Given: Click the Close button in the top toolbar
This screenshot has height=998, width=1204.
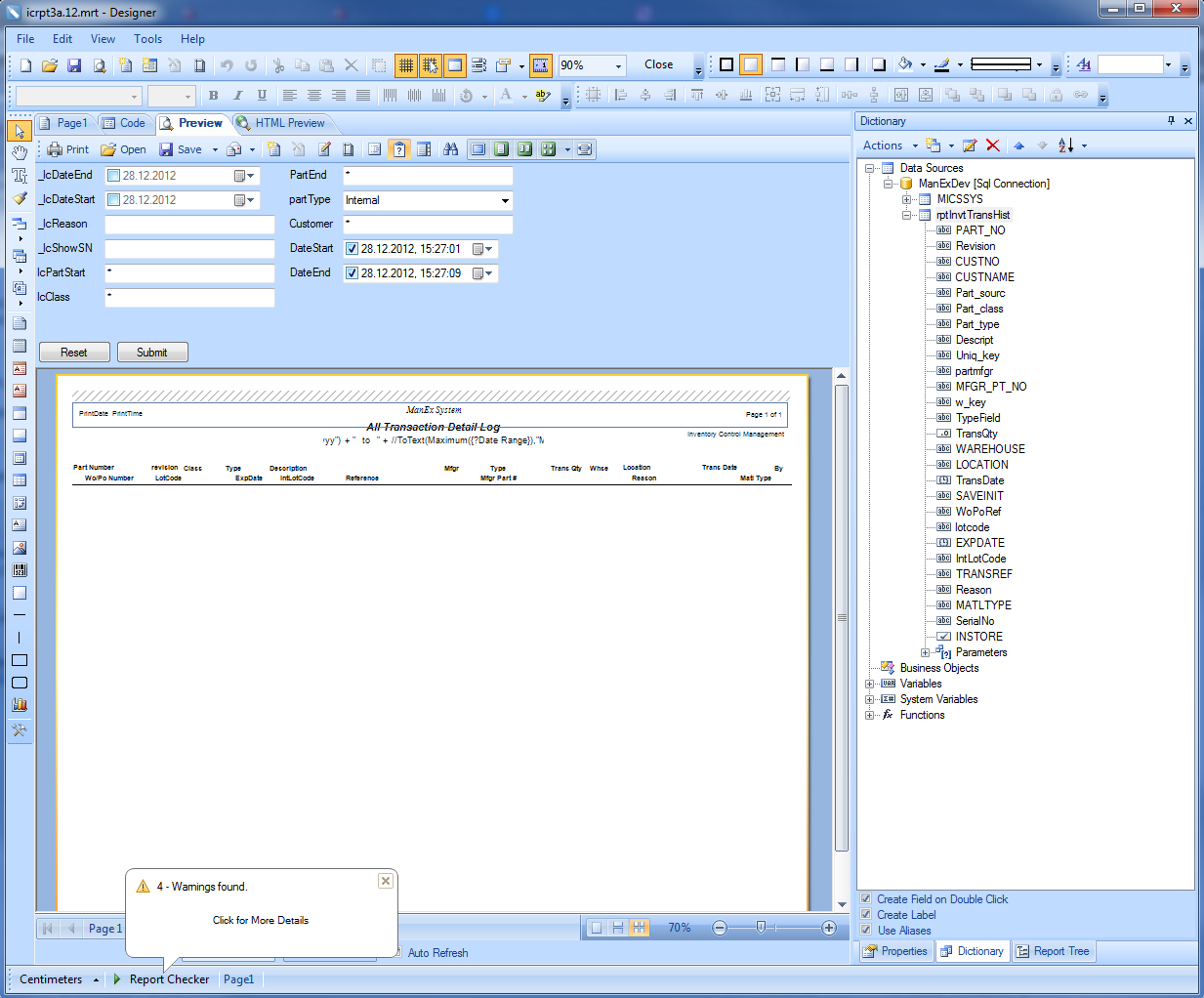Looking at the screenshot, I should point(659,64).
